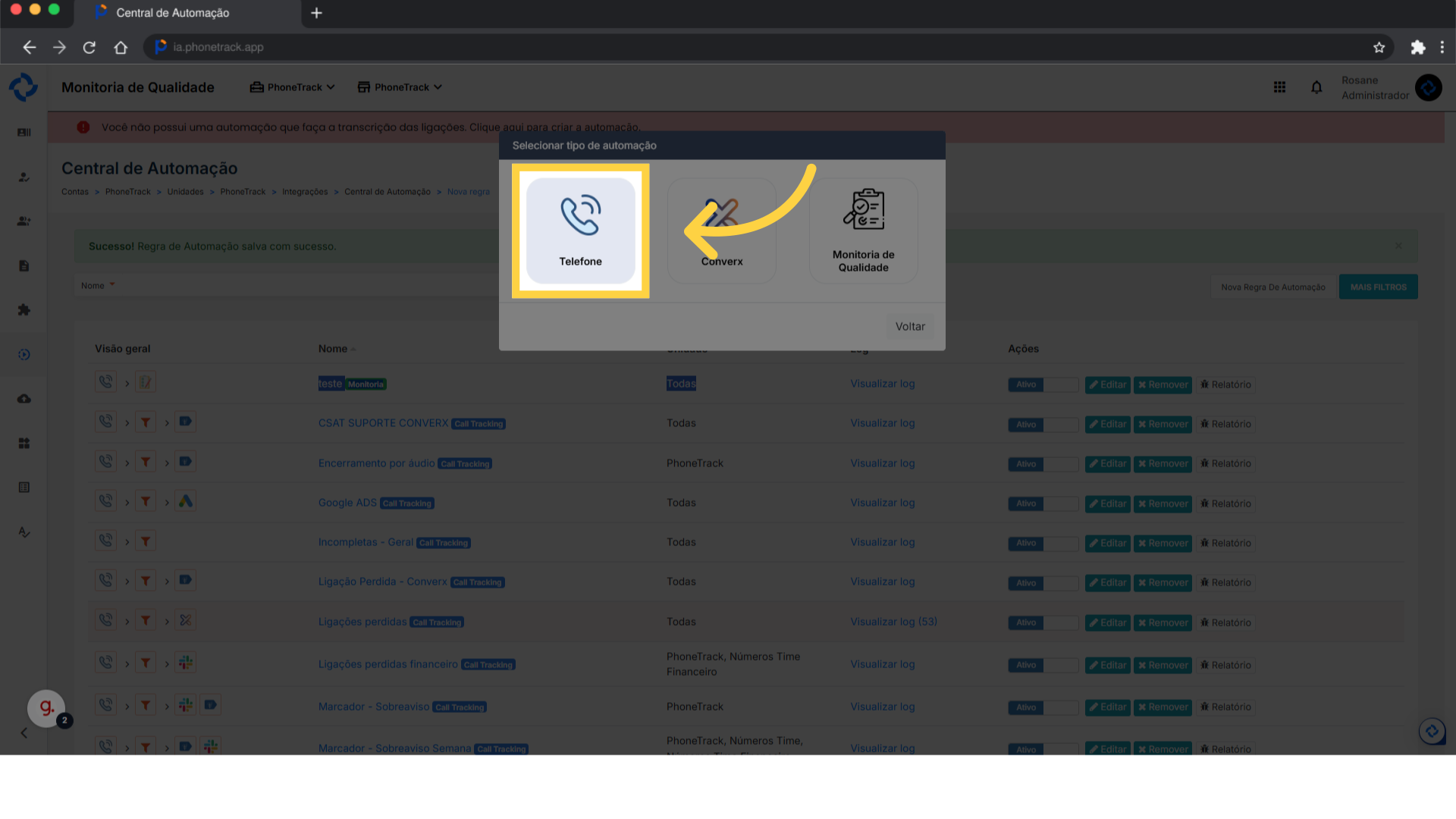
Task: Open the Nome filter dropdown
Action: coord(99,286)
